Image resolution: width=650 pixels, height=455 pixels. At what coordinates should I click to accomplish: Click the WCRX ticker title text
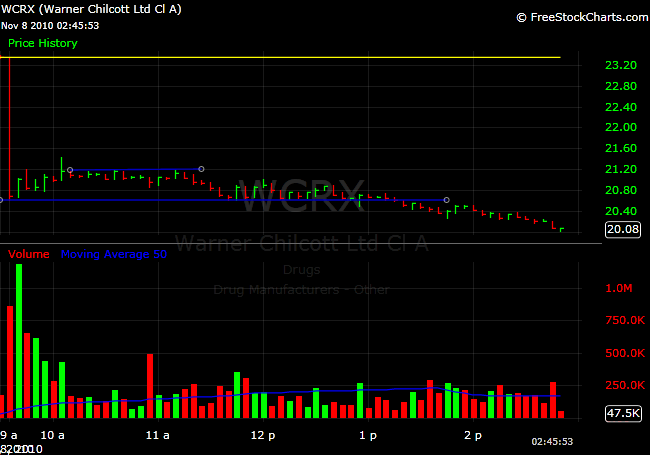point(91,9)
